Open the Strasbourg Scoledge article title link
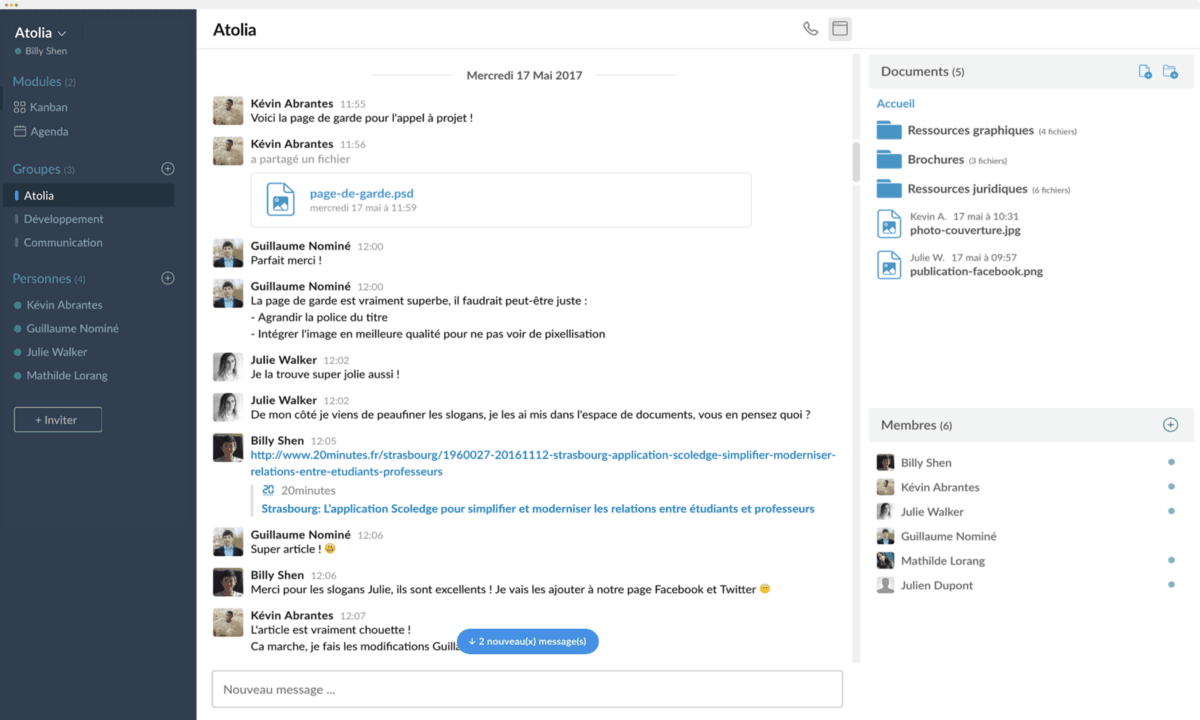Viewport: 1200px width, 720px height. coord(538,508)
